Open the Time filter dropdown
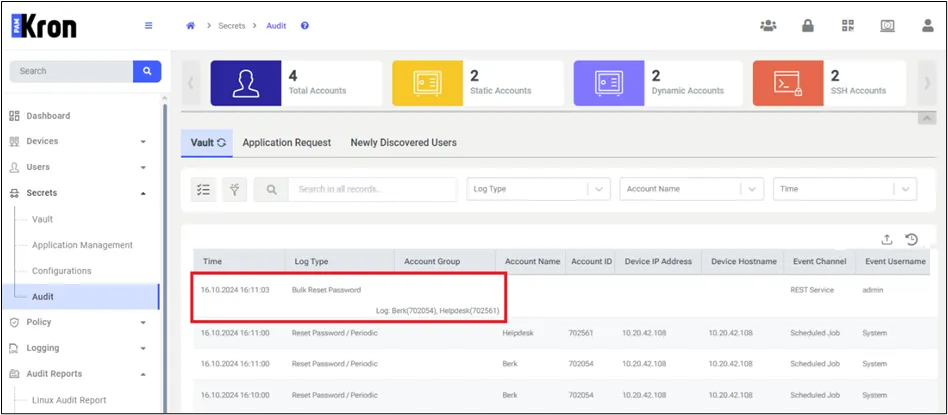The height and width of the screenshot is (415, 948). [845, 189]
